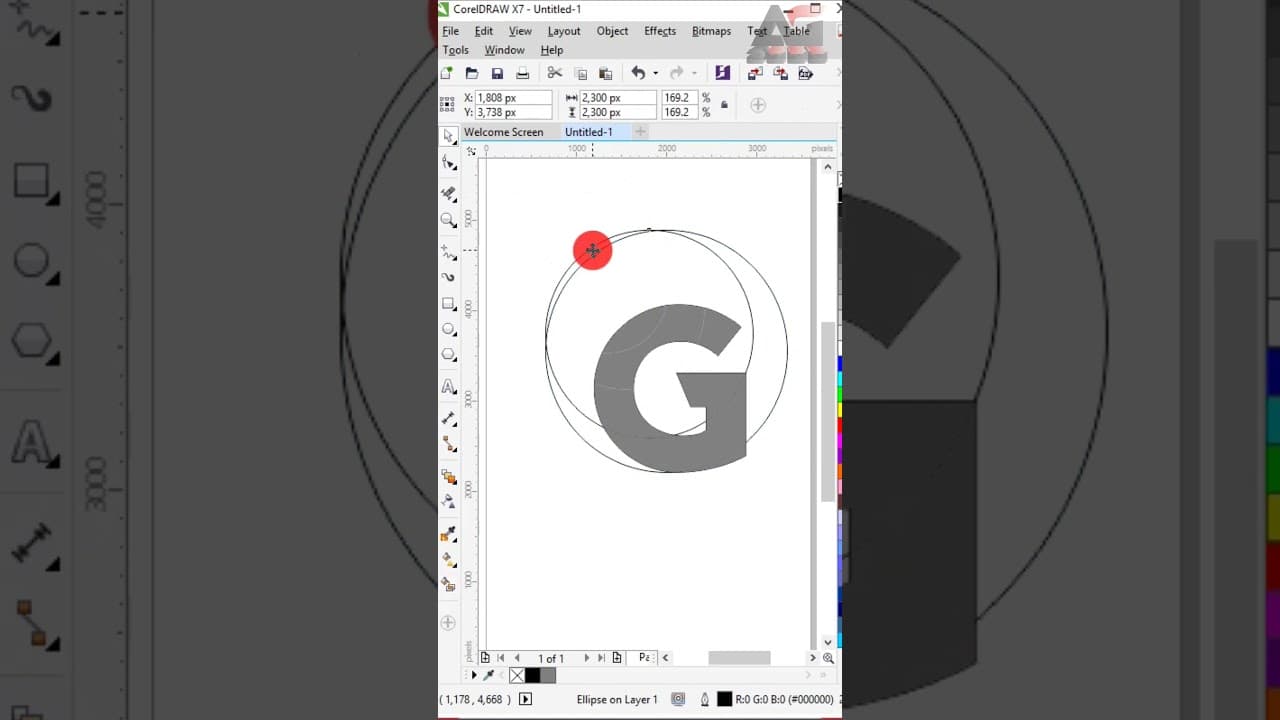Open the Bitmaps menu
1280x720 pixels.
[x=712, y=31]
